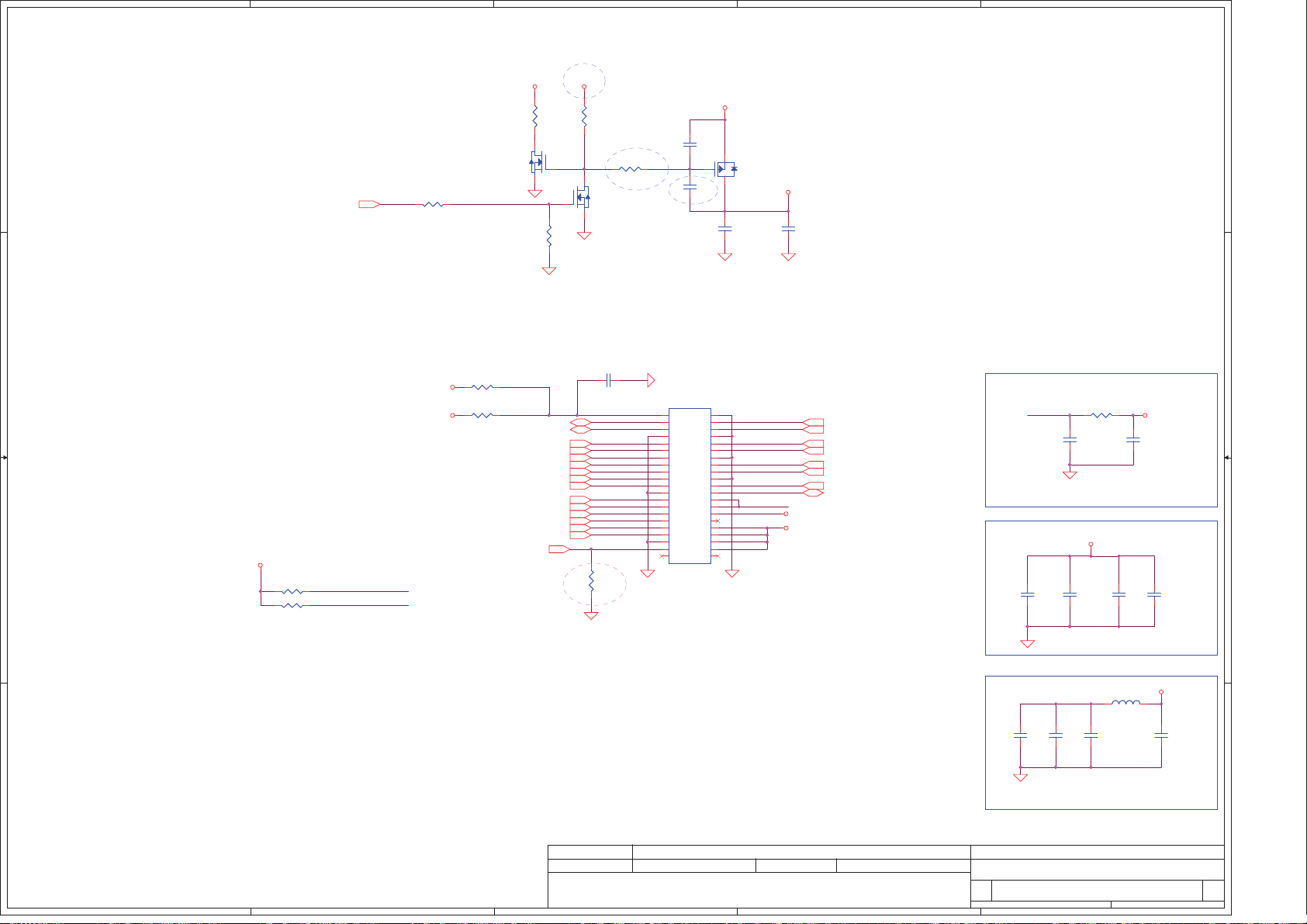Screen dimensions: 1307x924
Task: Select the horizontal capacitor above the IC
Action: point(609,380)
